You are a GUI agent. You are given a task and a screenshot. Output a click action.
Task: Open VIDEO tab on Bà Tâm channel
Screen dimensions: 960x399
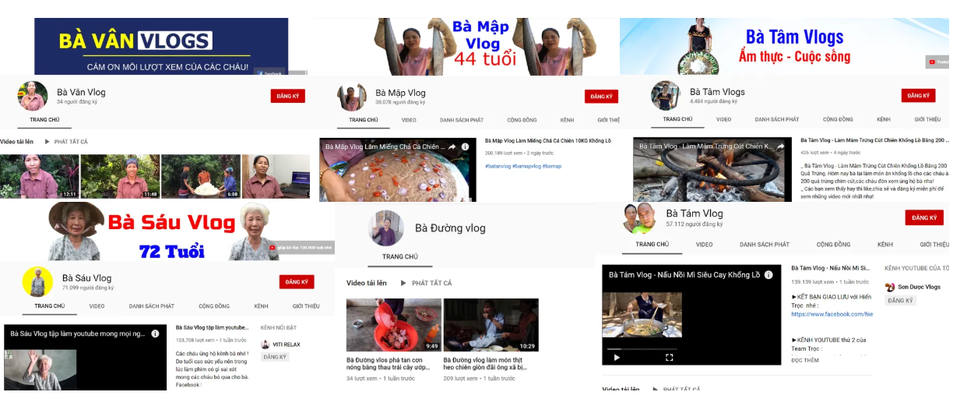(x=724, y=119)
